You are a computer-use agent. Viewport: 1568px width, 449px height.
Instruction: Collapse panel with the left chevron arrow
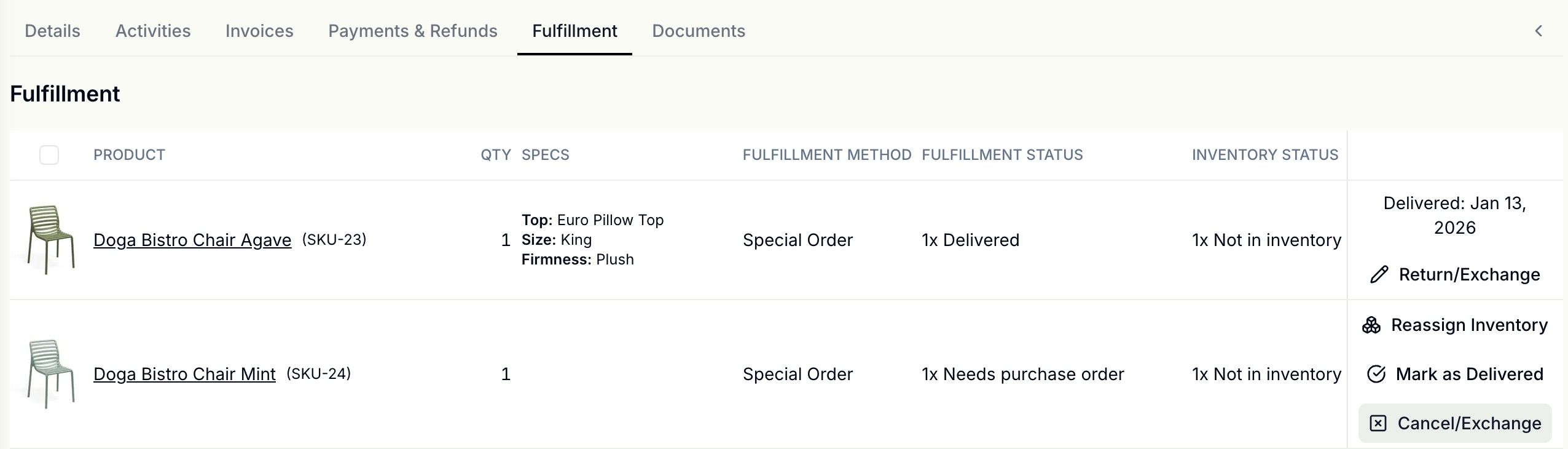1539,31
